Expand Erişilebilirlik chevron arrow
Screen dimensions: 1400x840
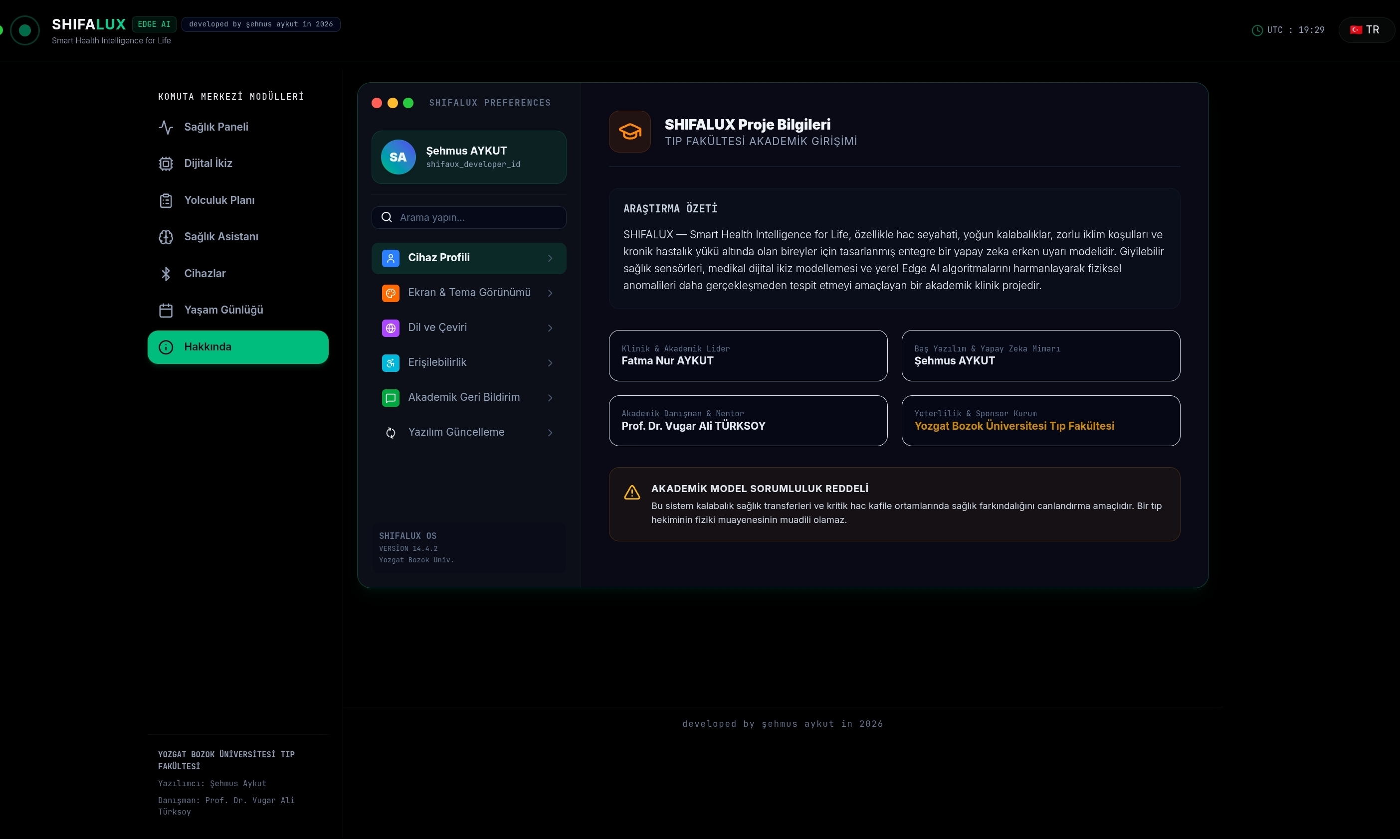[550, 363]
